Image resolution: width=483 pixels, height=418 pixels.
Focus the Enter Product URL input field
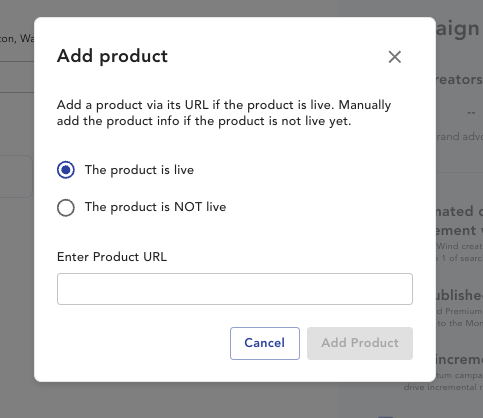(235, 289)
